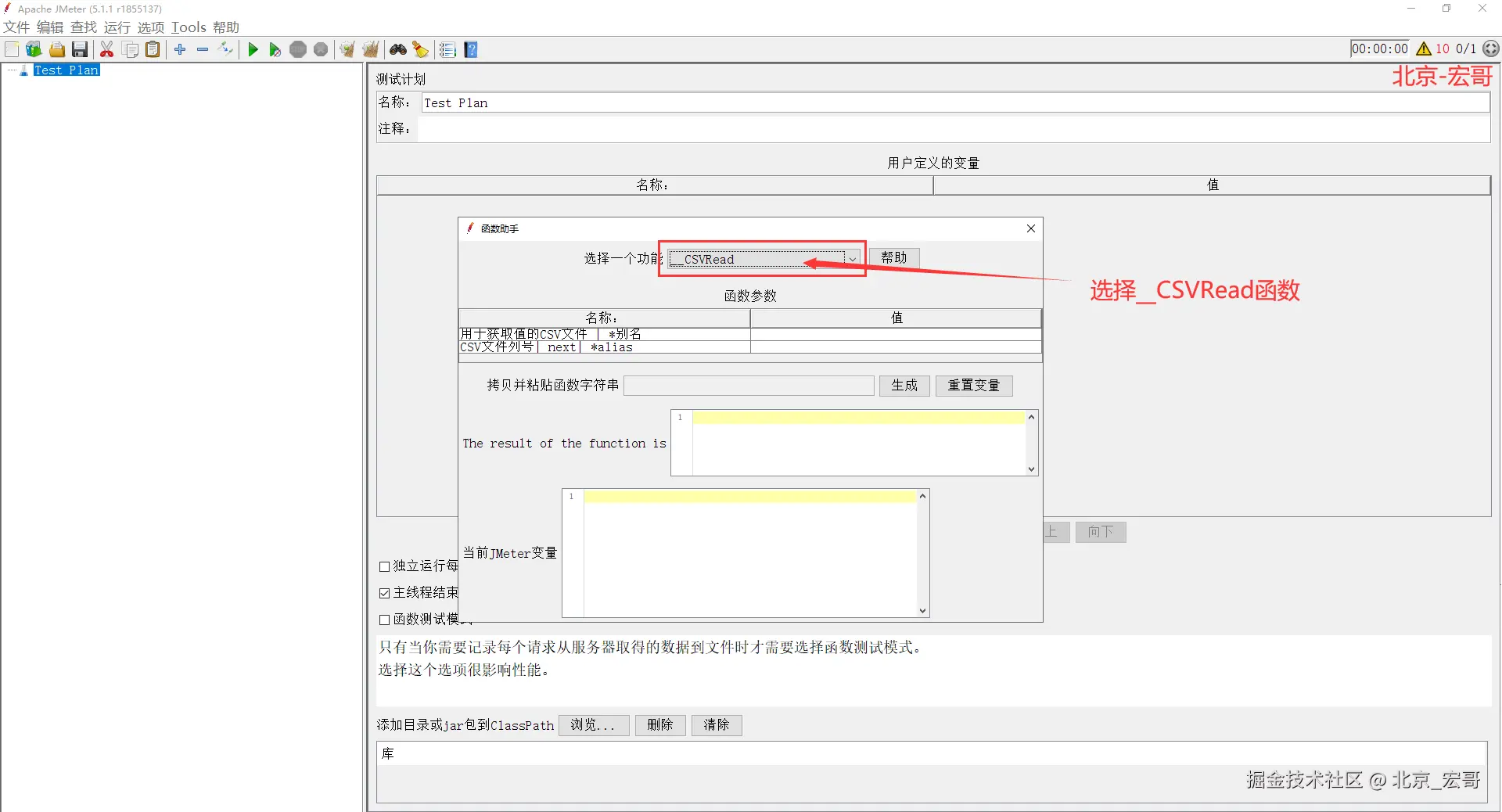The width and height of the screenshot is (1502, 812).
Task: Click the 名称 header in 函数参数 table
Action: click(604, 318)
